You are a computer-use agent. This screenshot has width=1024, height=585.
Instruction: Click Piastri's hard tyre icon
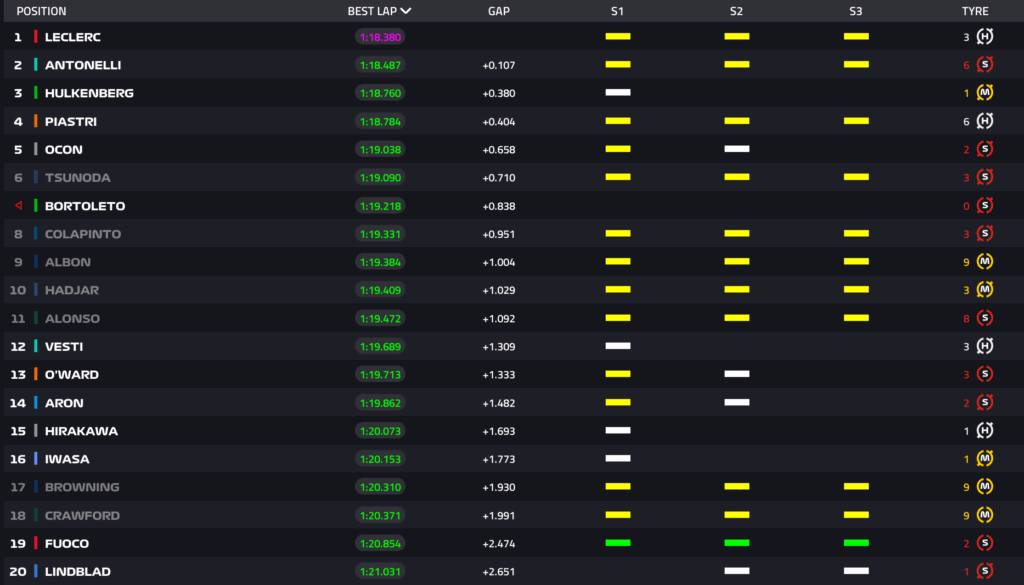pyautogui.click(x=985, y=121)
